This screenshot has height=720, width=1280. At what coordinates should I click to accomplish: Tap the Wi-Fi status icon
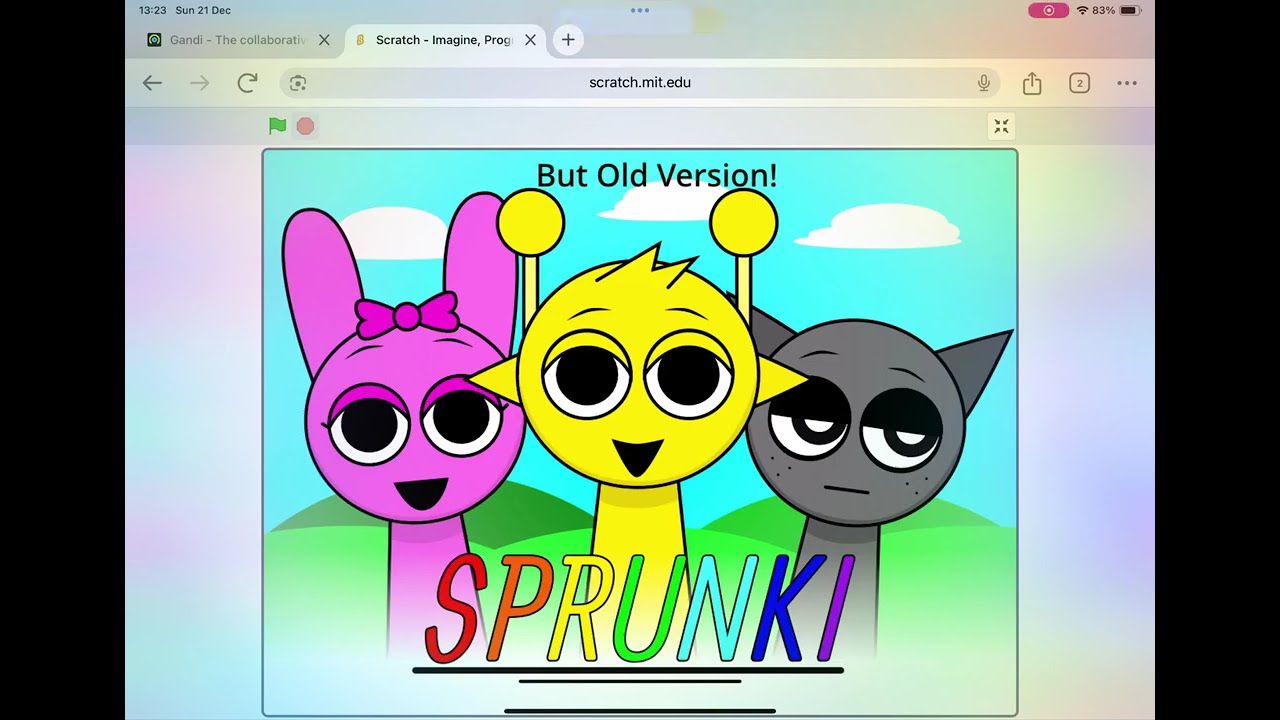pos(1082,10)
